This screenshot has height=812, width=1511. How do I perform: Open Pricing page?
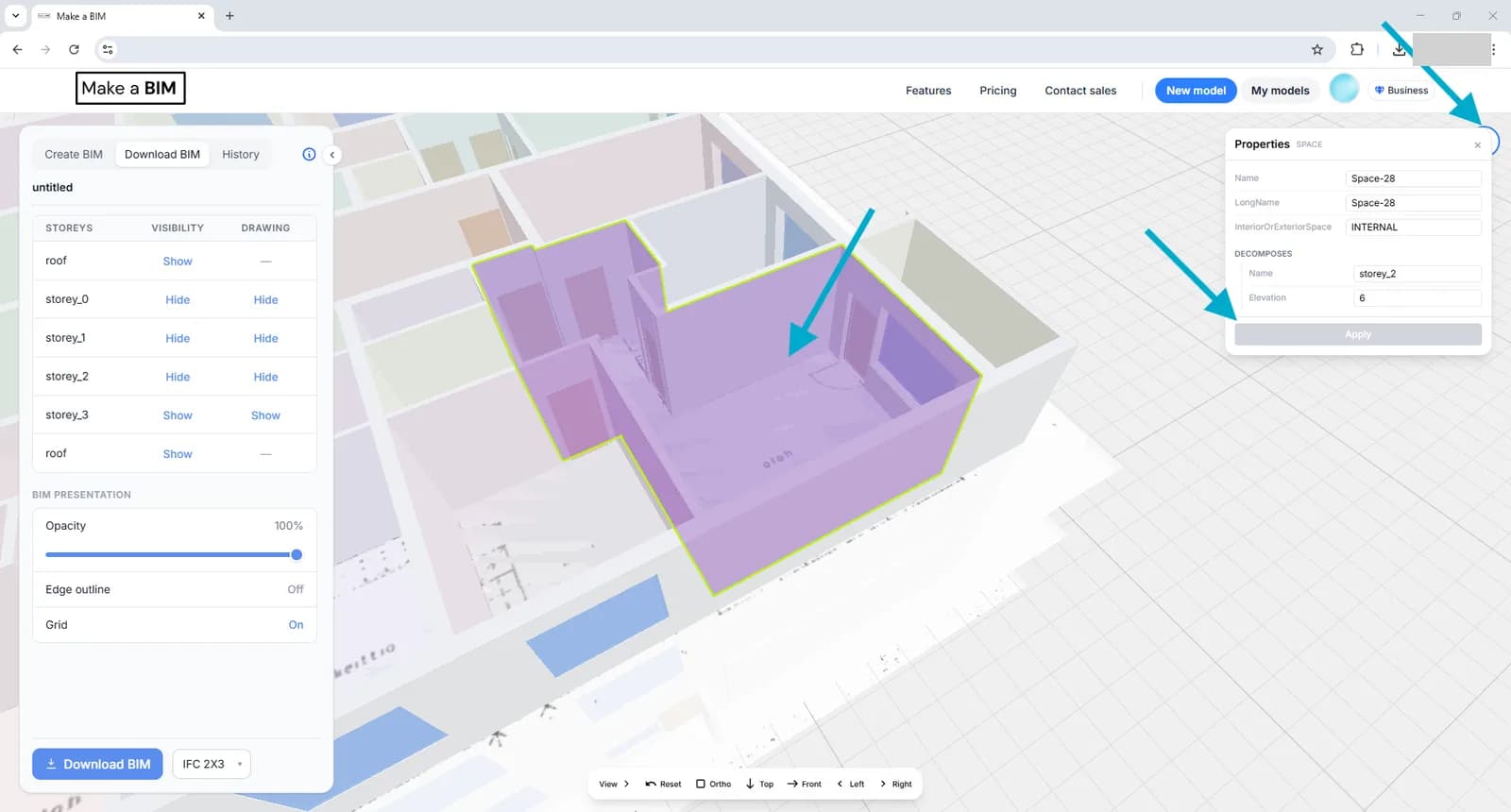coord(998,91)
